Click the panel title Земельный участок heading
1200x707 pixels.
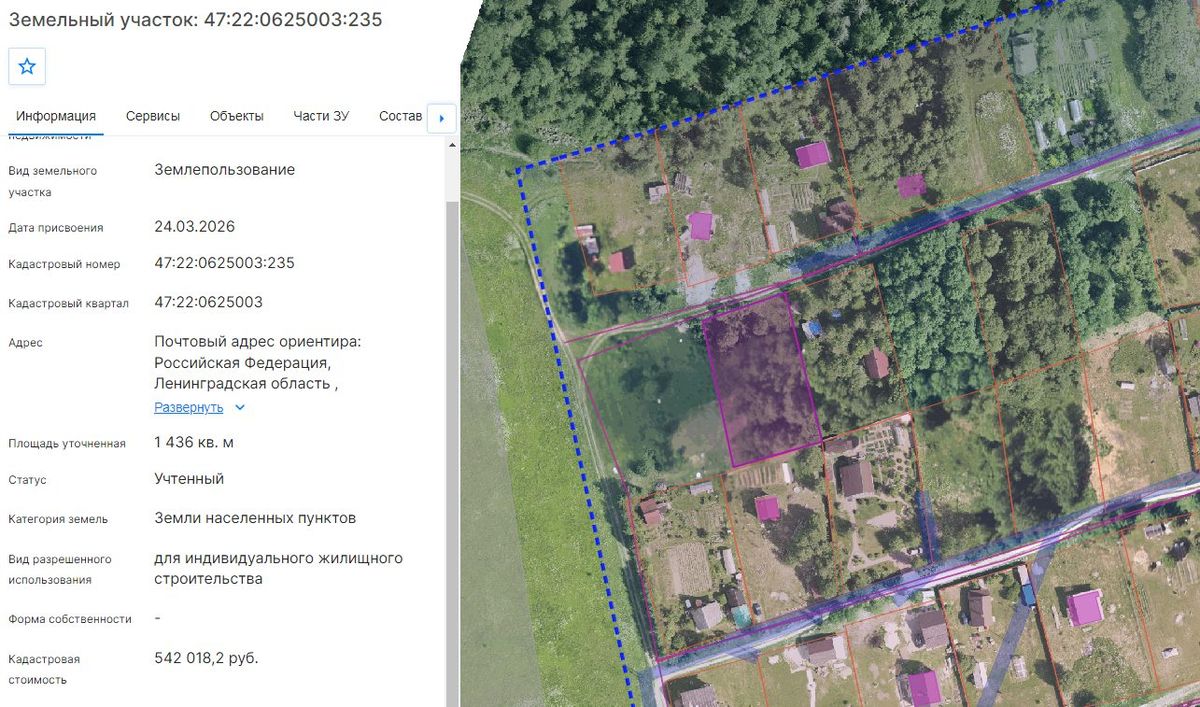(195, 19)
